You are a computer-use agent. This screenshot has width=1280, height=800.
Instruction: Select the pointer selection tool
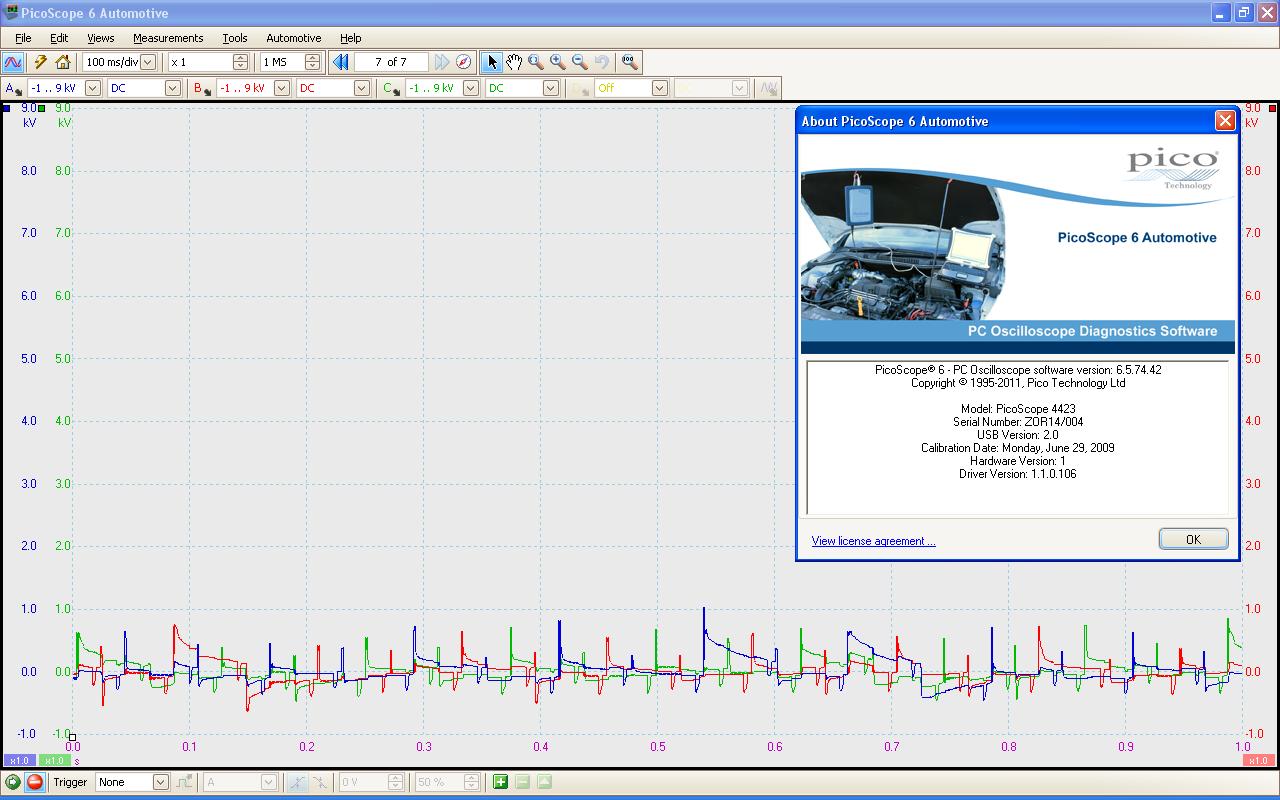point(491,62)
